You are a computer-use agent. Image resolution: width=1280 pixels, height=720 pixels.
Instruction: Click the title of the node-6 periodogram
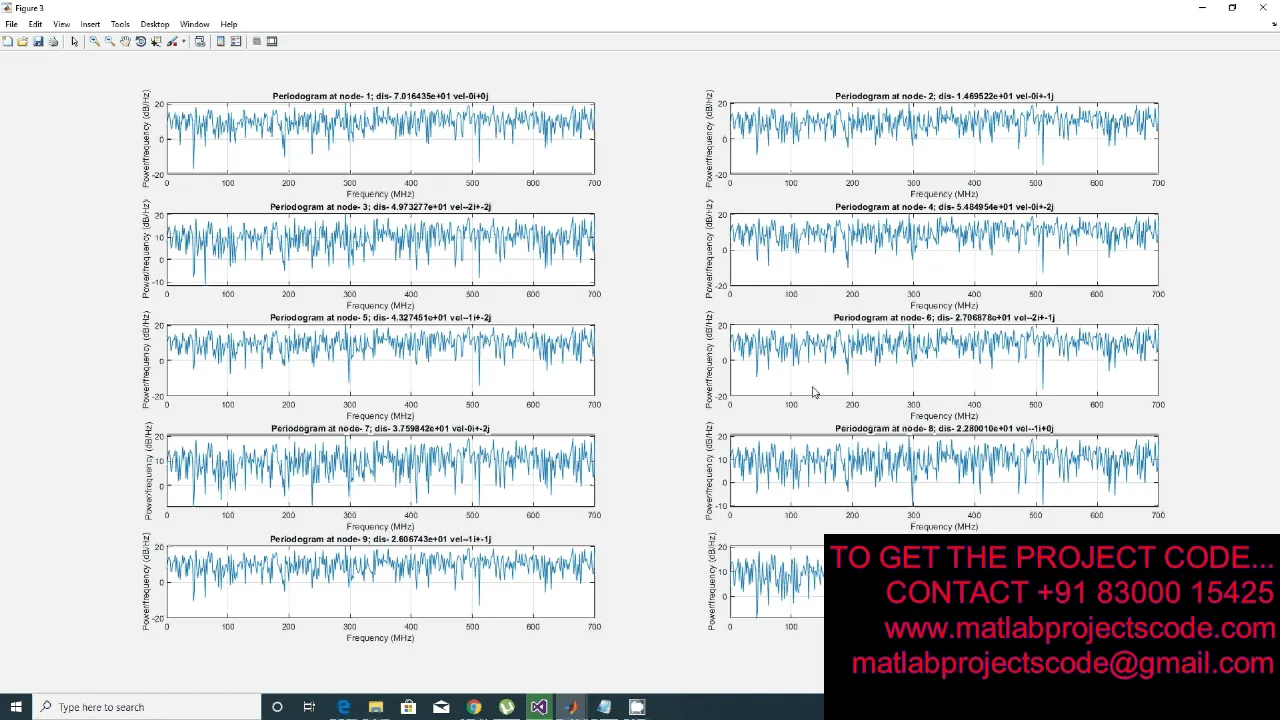(944, 318)
